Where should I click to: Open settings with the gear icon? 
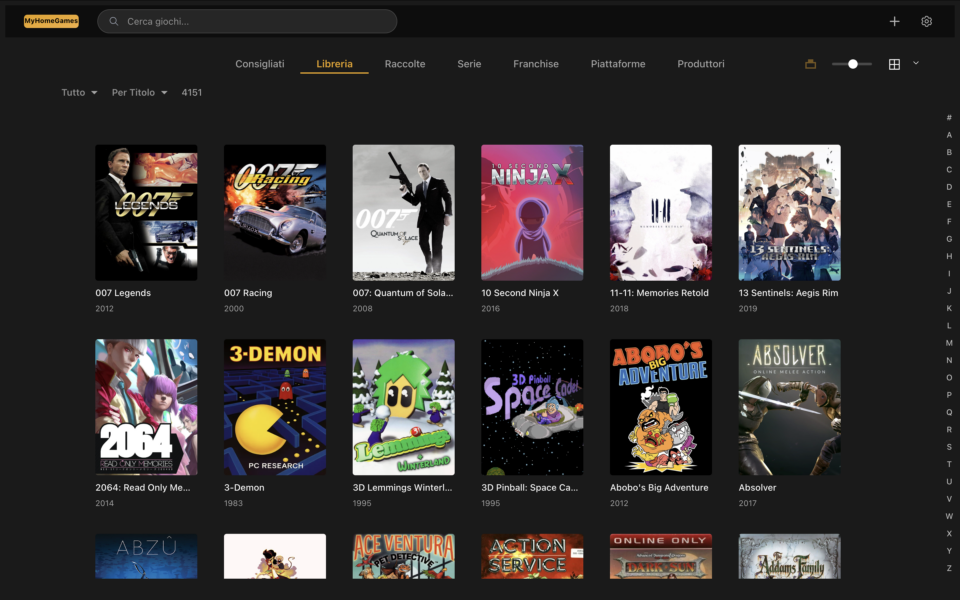(x=926, y=21)
